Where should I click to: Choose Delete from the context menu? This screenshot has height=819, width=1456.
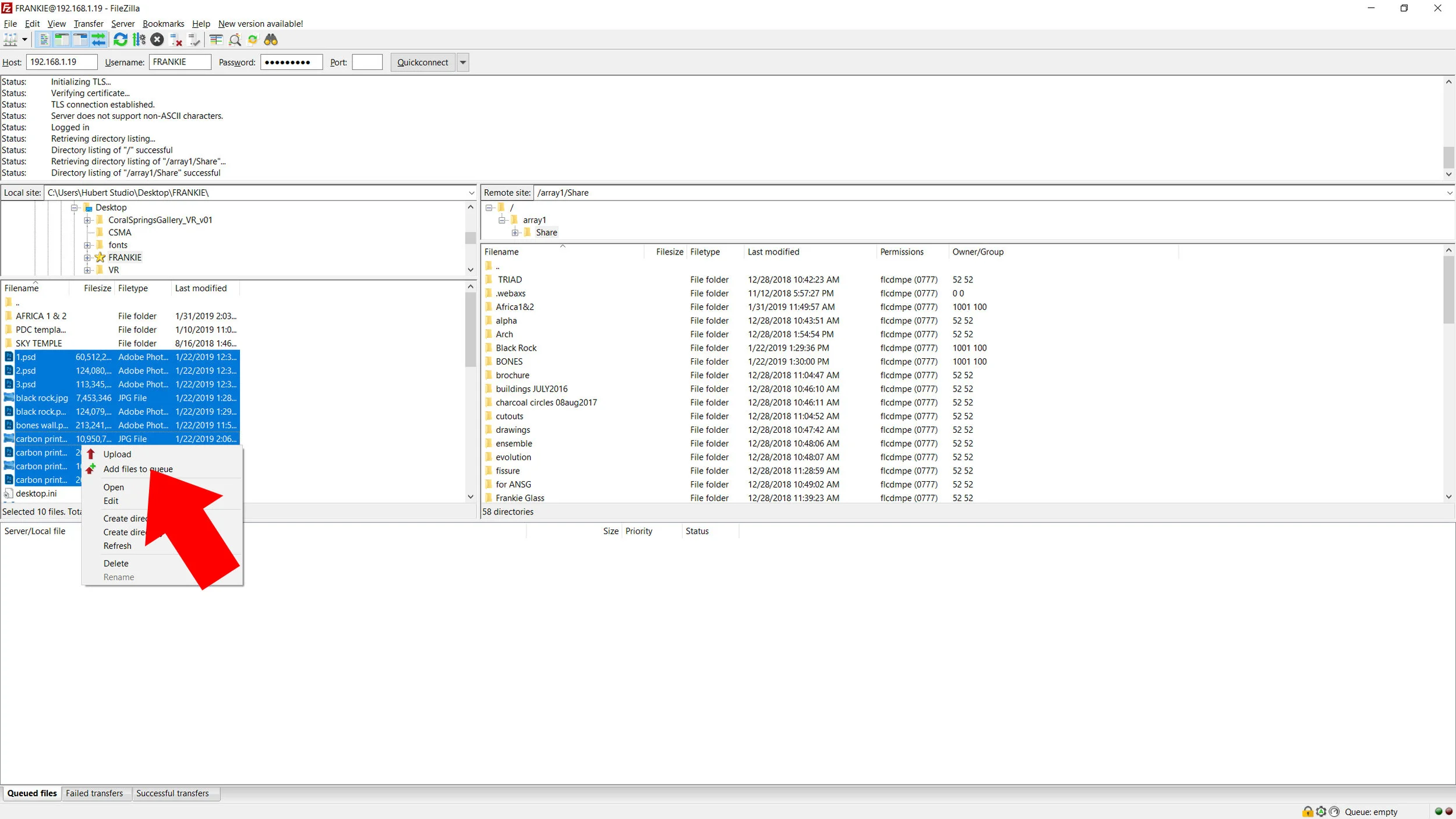pyautogui.click(x=116, y=563)
